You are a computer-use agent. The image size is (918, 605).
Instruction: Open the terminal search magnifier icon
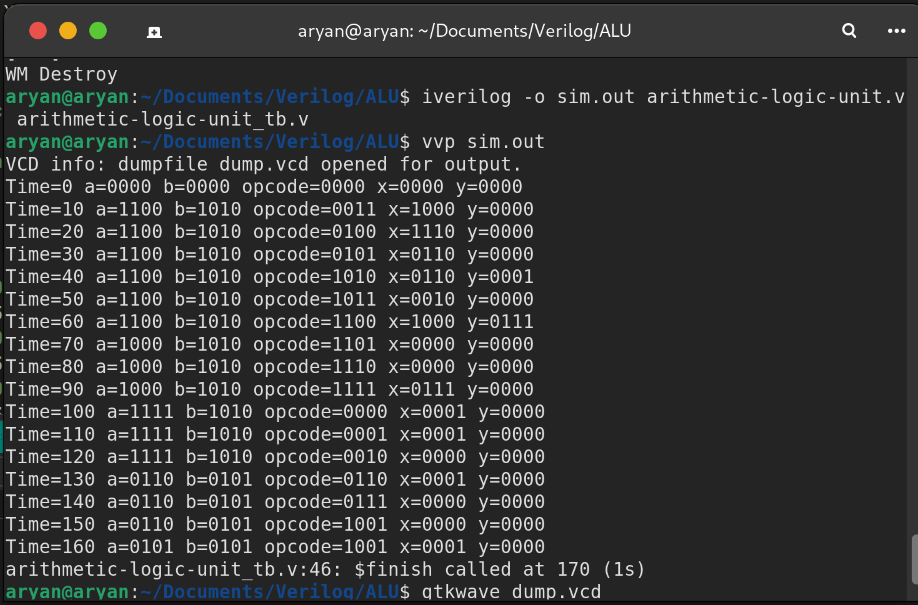pyautogui.click(x=849, y=31)
